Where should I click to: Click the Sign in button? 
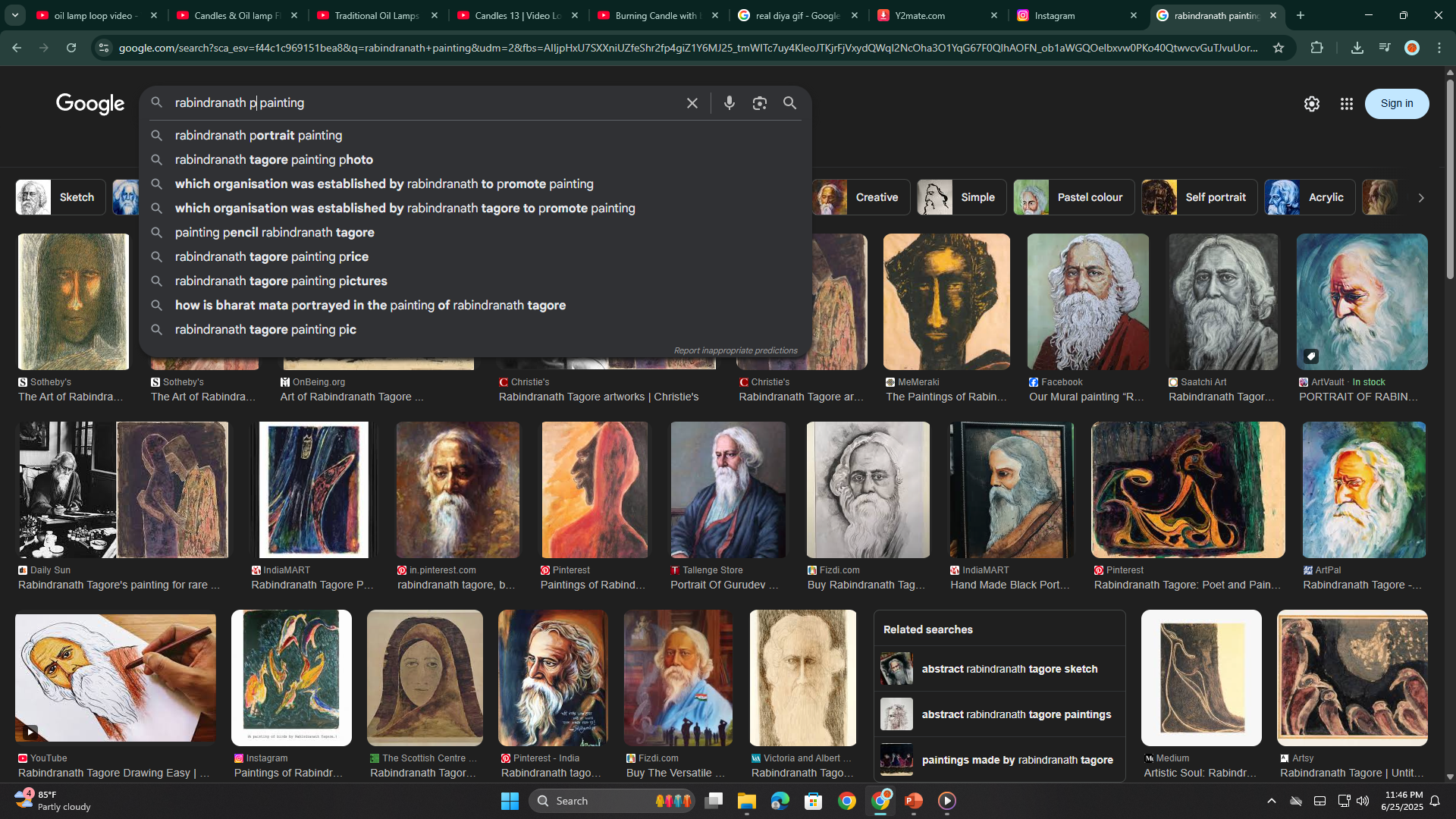[x=1396, y=104]
